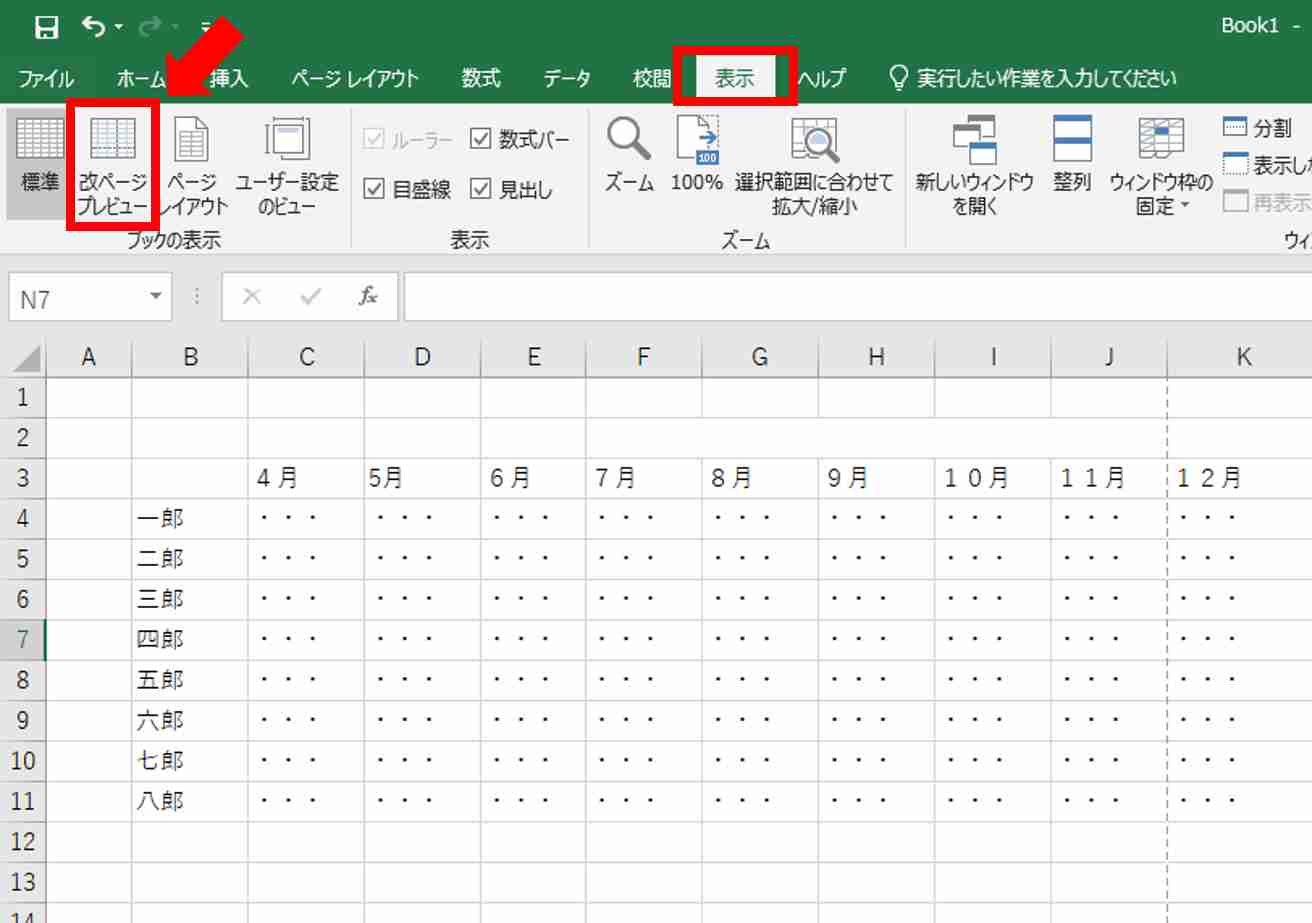Click the Select All corner triangle

pos(28,358)
